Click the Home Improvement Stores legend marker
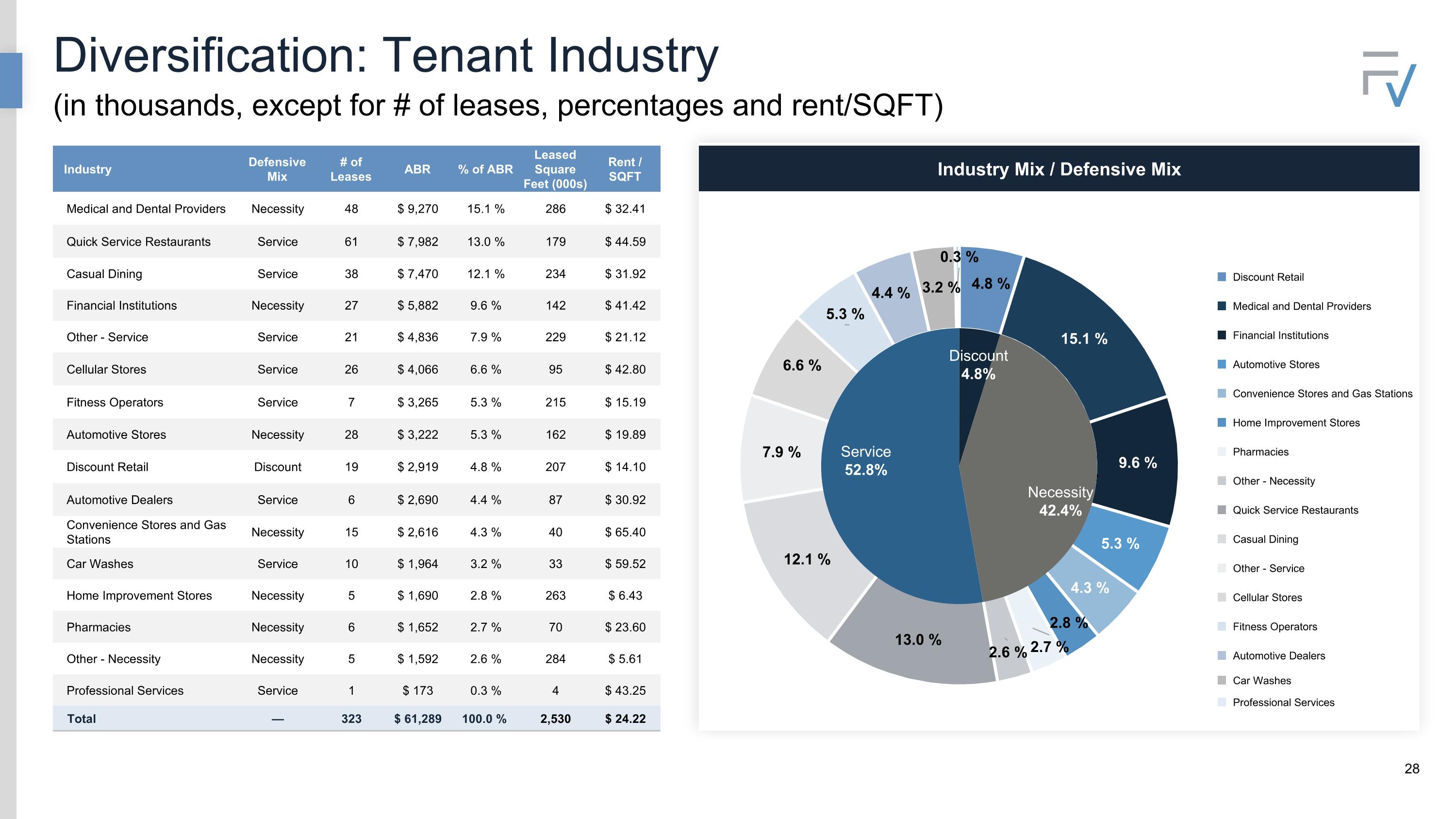 tap(1222, 423)
